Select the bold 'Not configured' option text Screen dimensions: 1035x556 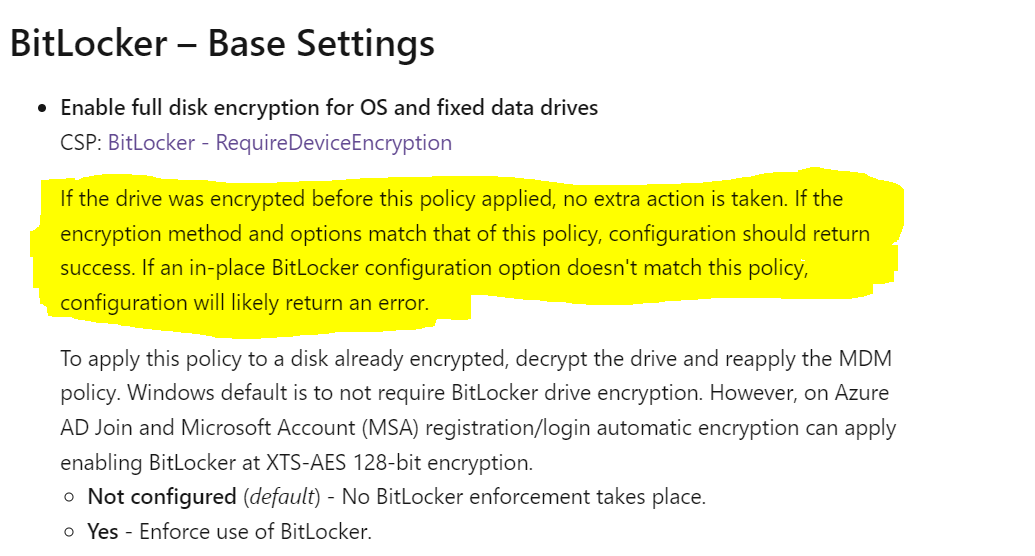(162, 497)
